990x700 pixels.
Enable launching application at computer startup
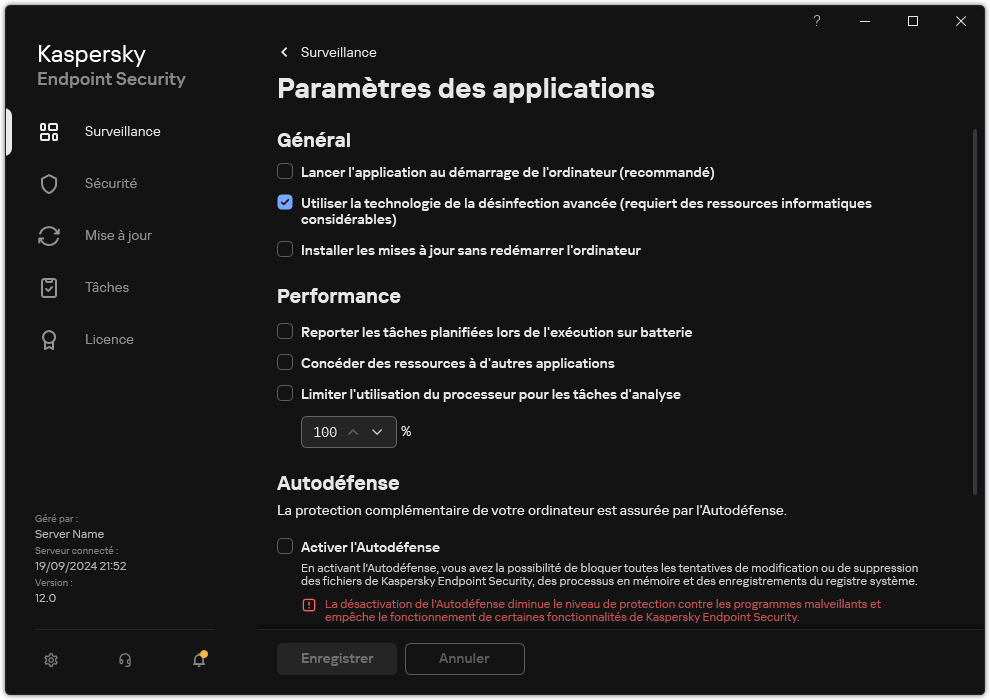(285, 171)
